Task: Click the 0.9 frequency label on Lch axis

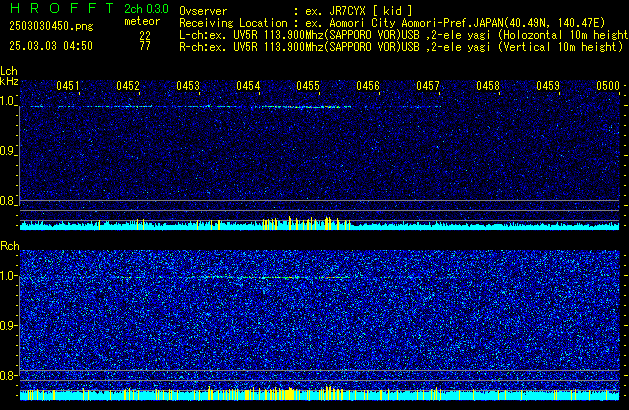Action: 8,151
